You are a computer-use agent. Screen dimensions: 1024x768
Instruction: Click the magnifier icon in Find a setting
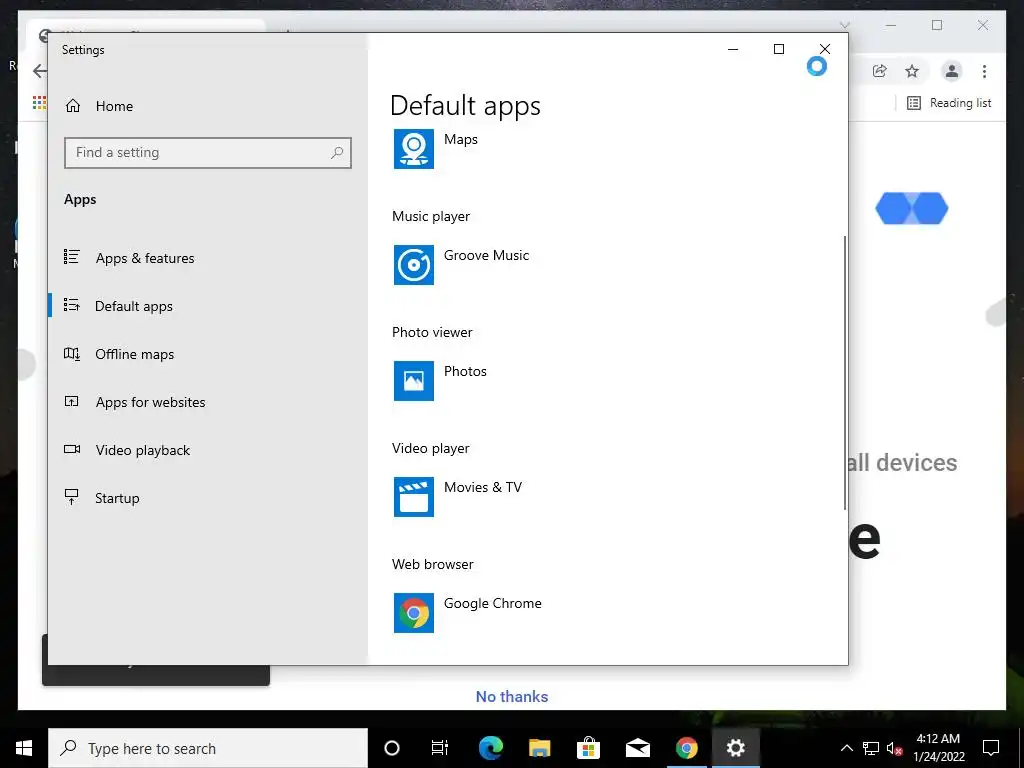point(337,153)
